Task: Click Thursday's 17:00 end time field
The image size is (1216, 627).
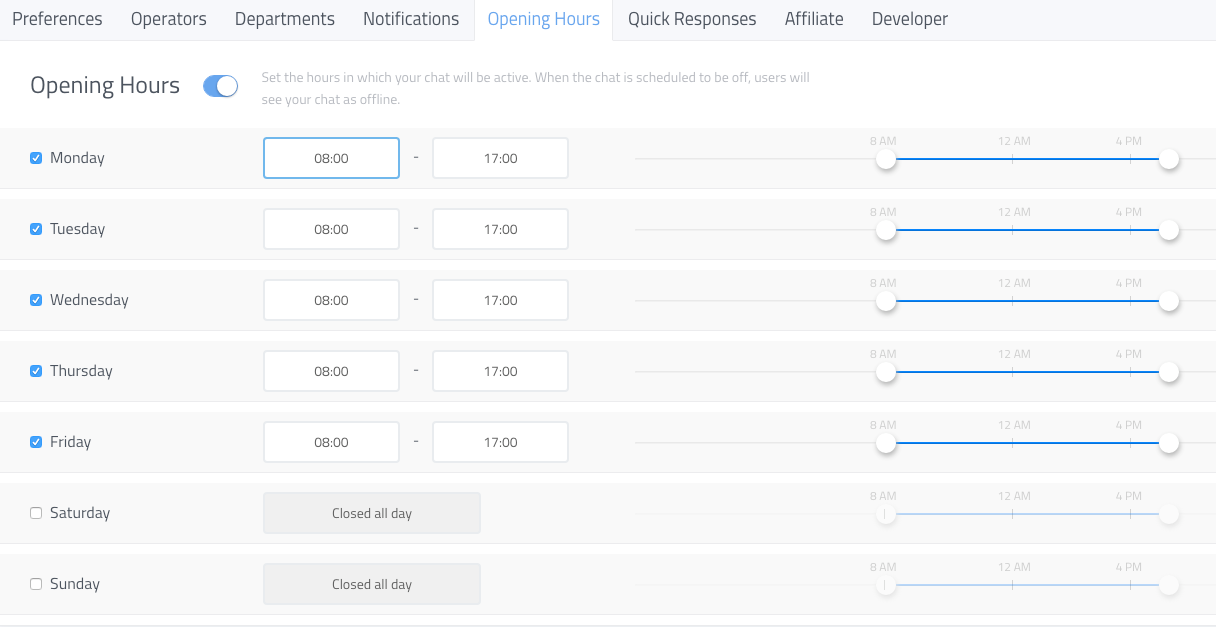Action: 500,371
